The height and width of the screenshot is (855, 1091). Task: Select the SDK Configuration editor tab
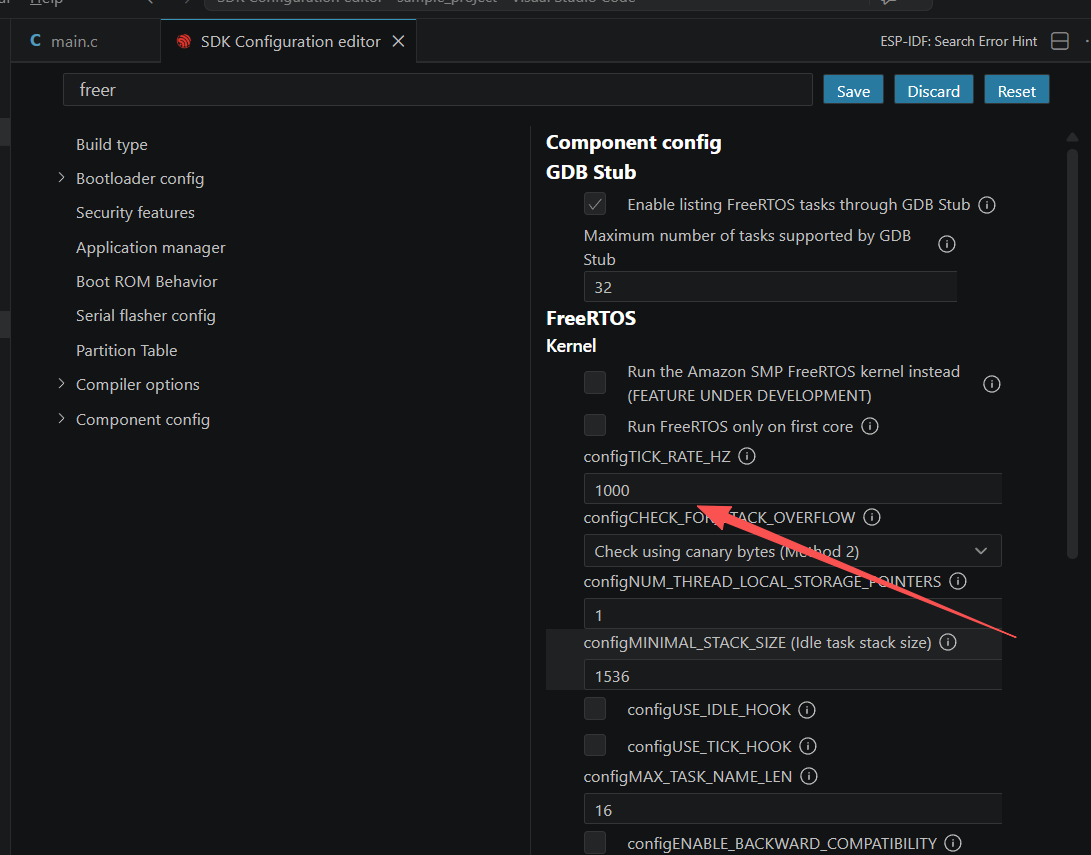[x=289, y=41]
